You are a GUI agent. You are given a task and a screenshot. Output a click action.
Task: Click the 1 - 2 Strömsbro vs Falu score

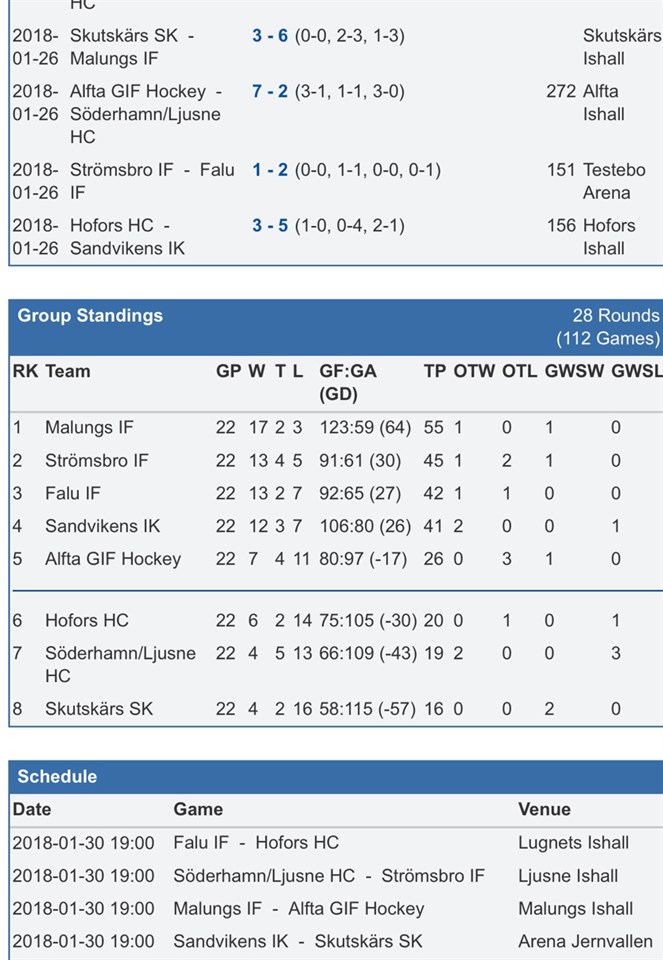point(270,171)
